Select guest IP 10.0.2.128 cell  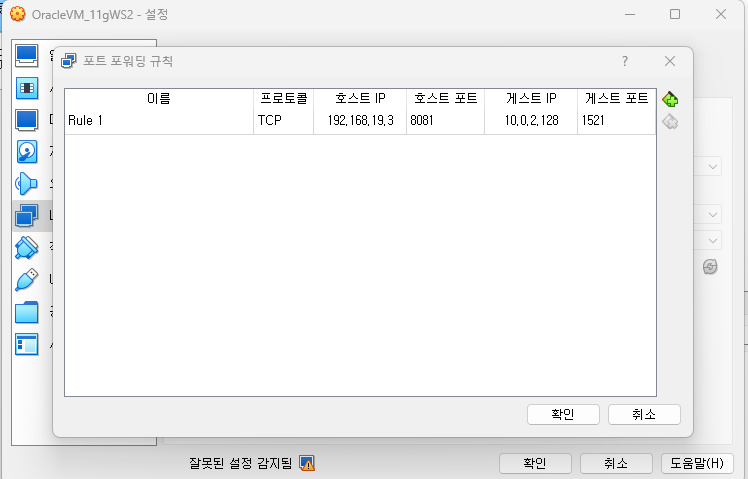pyautogui.click(x=531, y=120)
